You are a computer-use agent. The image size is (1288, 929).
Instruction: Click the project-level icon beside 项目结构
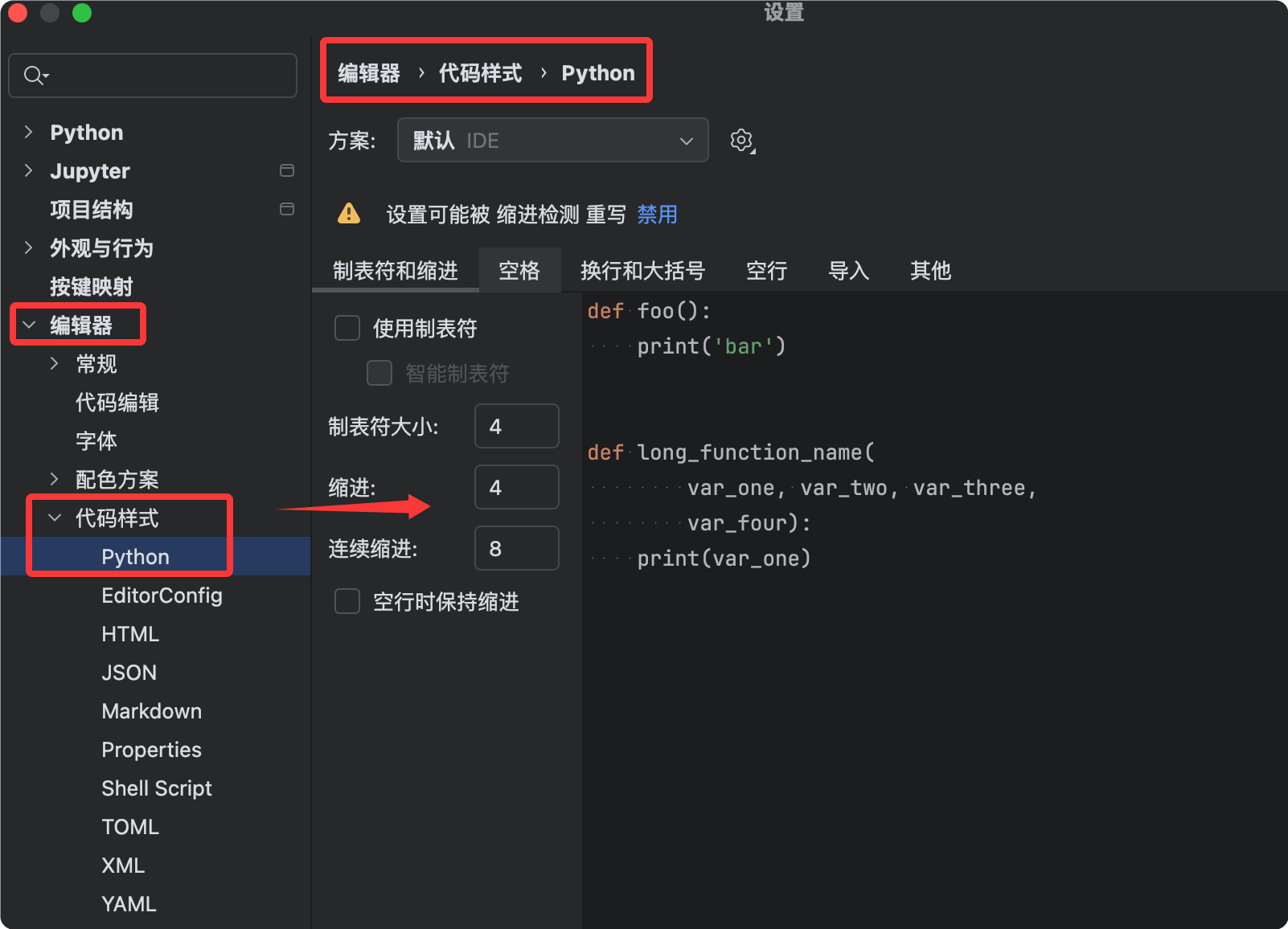click(286, 209)
